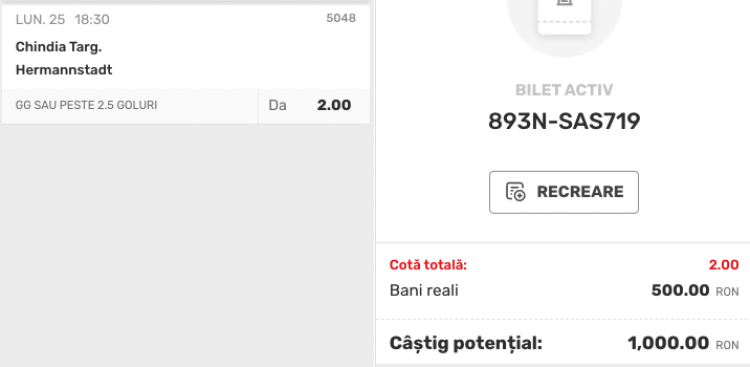The width and height of the screenshot is (750, 367).
Task: Open the Hermannstadt team name
Action: pyautogui.click(x=64, y=70)
